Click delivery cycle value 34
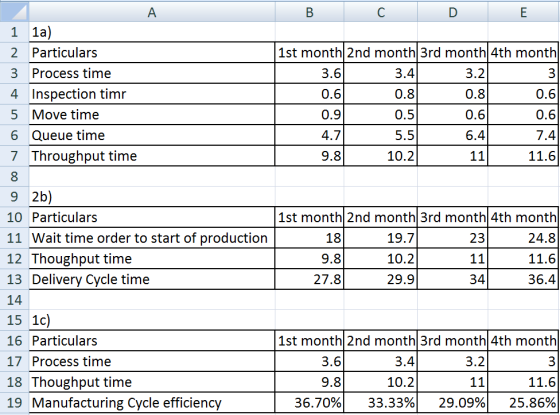 click(x=452, y=279)
